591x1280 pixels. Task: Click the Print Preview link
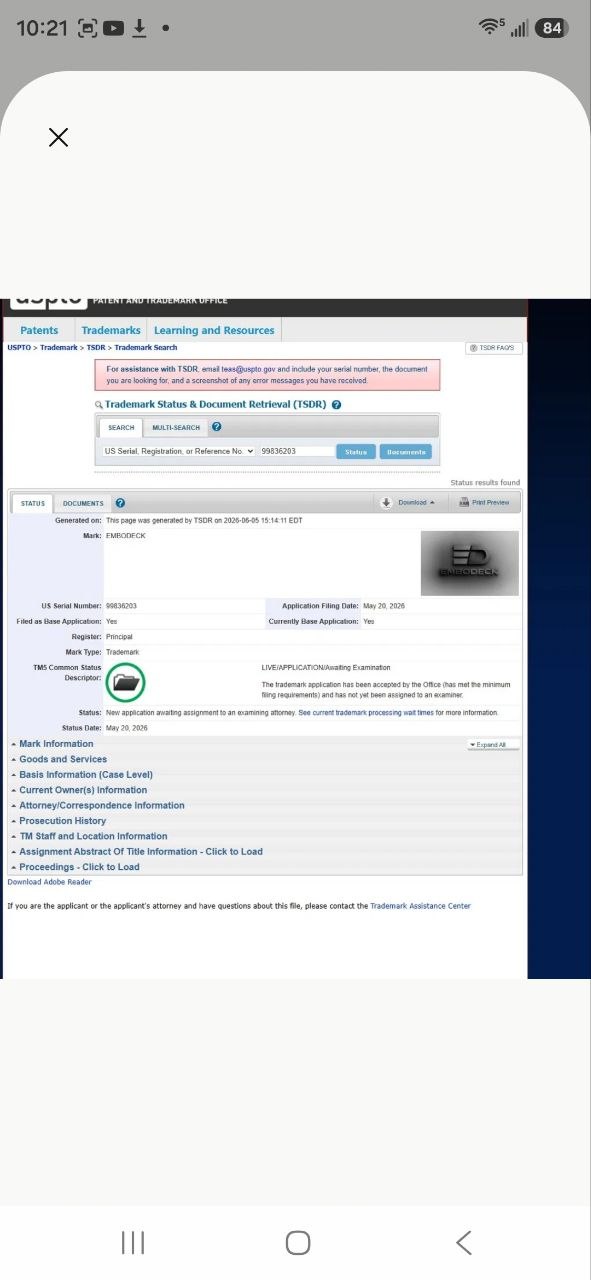[490, 503]
